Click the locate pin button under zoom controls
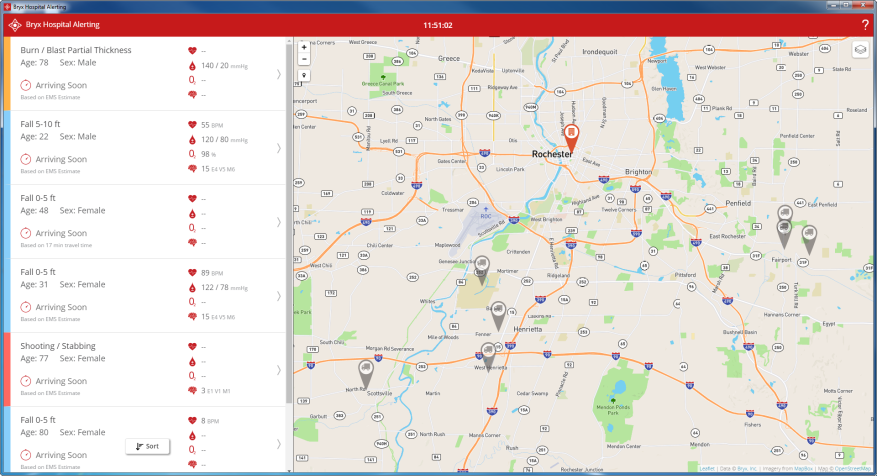 [303, 75]
